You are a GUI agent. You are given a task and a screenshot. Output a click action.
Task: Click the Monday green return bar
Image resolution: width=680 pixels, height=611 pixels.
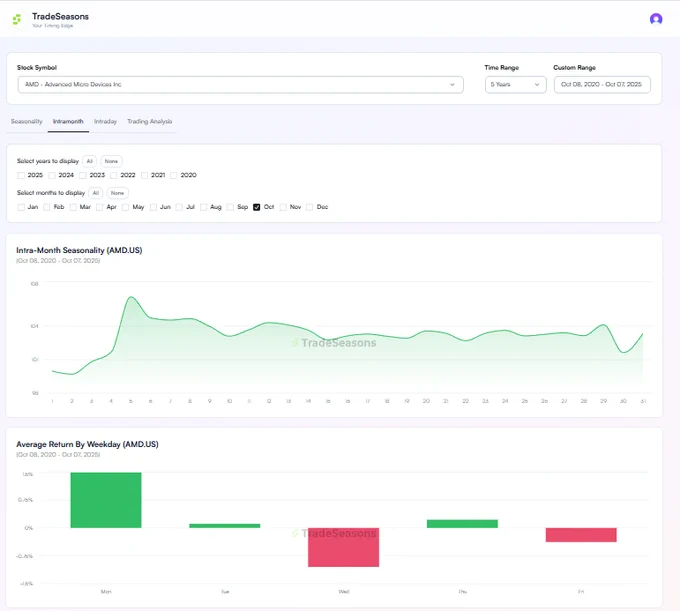tap(106, 500)
